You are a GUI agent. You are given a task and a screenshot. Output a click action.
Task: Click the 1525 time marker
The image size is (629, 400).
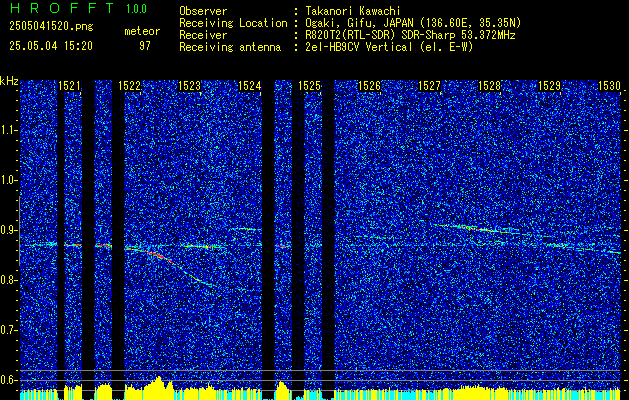310,86
